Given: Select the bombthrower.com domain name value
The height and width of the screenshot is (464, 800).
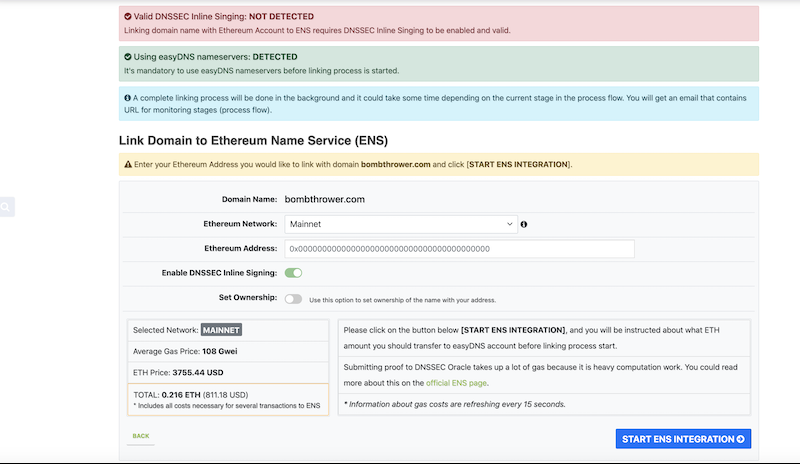Looking at the screenshot, I should 324,199.
